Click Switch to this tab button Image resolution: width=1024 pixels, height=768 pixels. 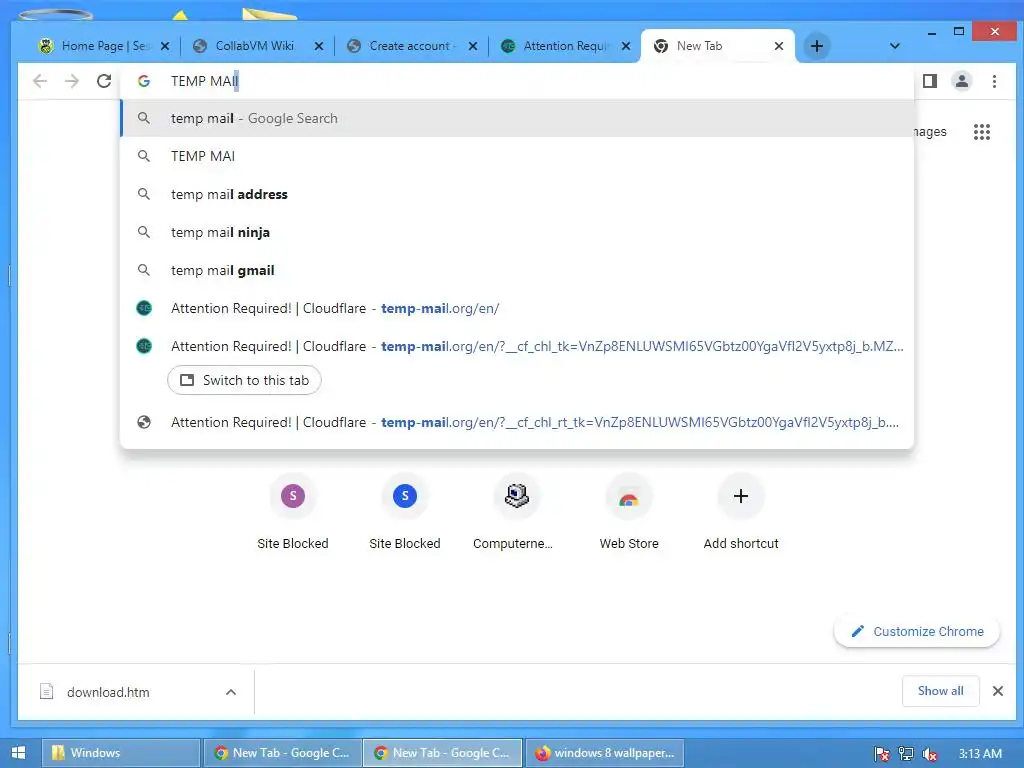click(244, 380)
